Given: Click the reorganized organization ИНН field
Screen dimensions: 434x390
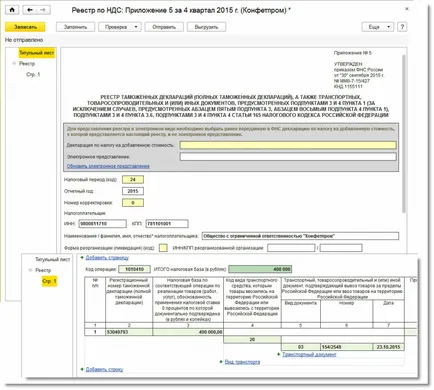Looking at the screenshot, I should pyautogui.click(x=291, y=248).
